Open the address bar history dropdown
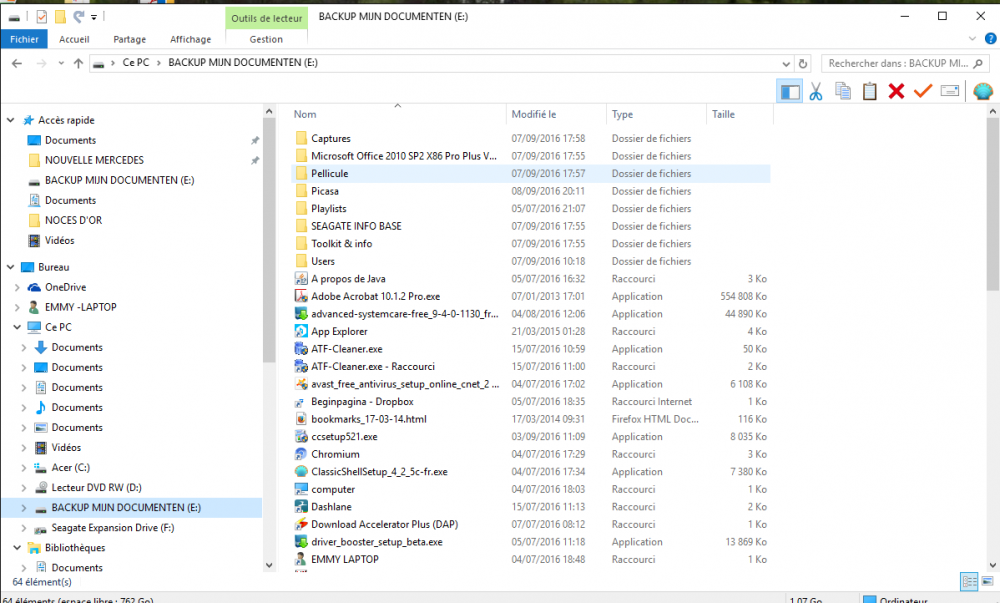Viewport: 1000px width, 603px height. tap(787, 63)
